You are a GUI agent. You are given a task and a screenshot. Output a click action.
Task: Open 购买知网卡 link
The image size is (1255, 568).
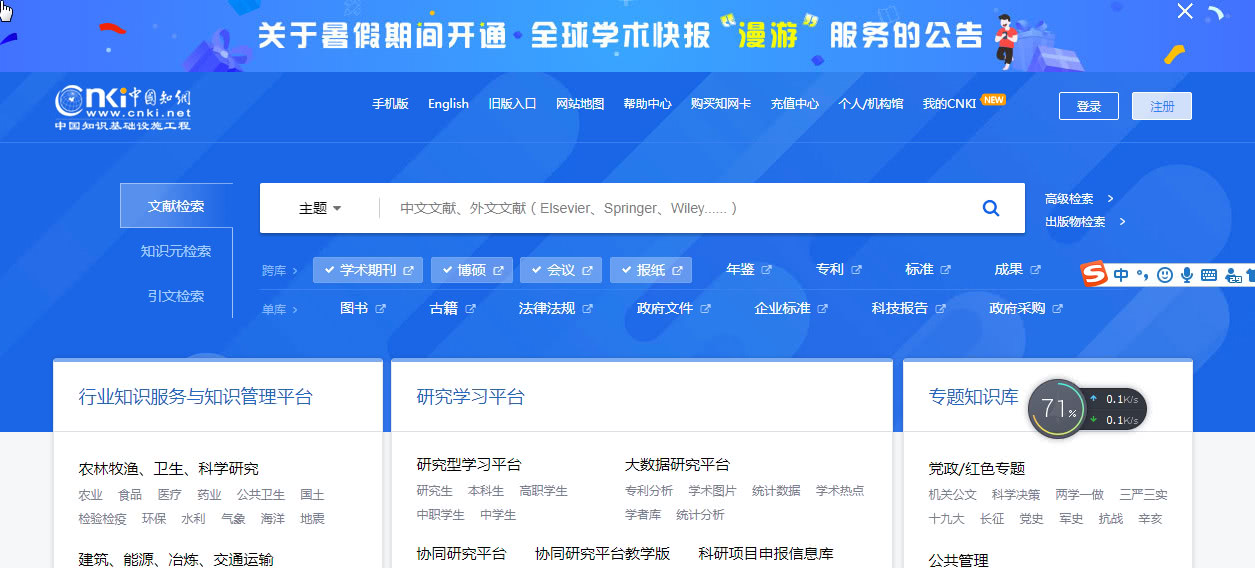pos(721,104)
